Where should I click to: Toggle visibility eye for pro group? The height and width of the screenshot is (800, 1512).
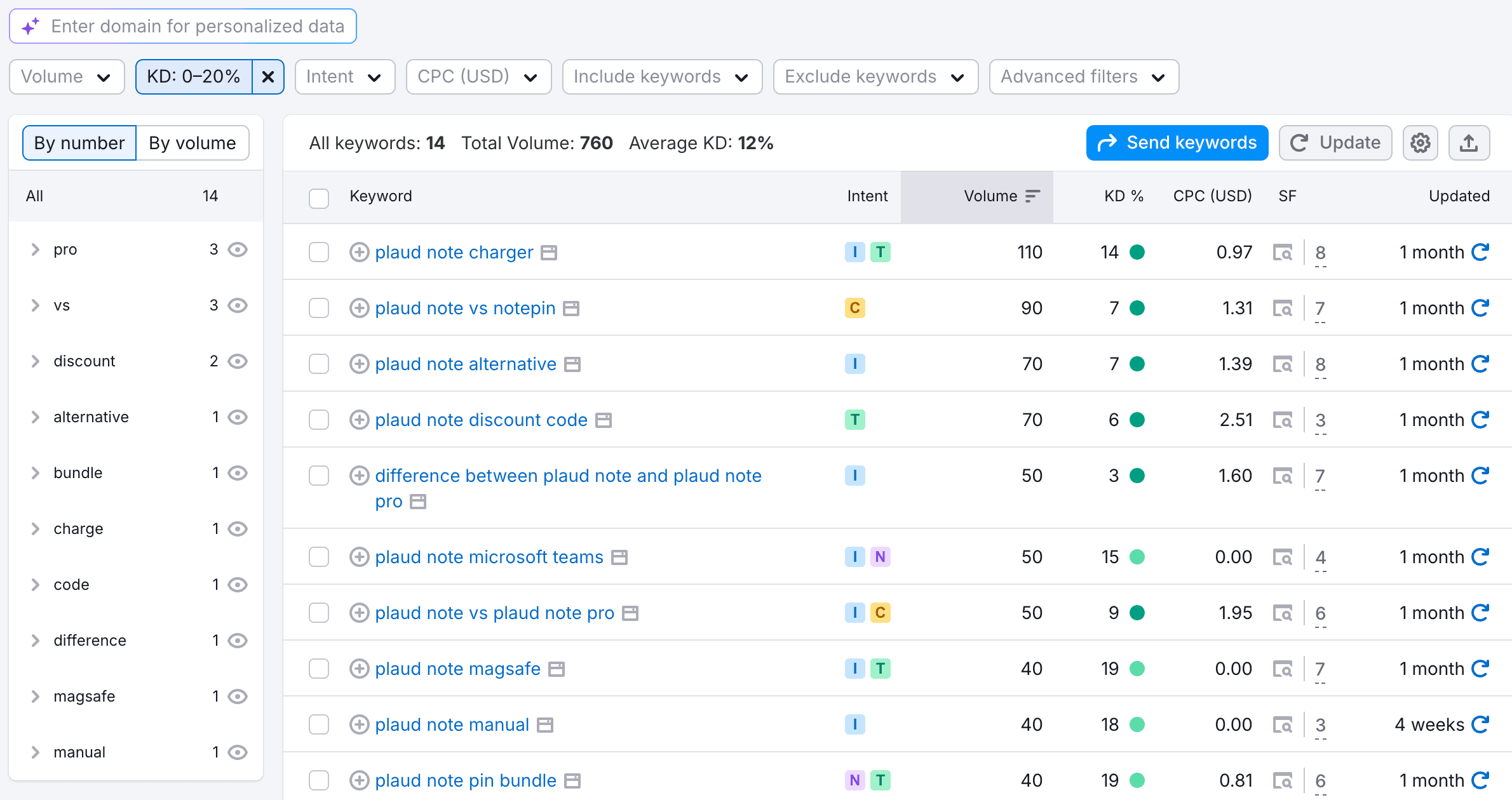point(238,250)
